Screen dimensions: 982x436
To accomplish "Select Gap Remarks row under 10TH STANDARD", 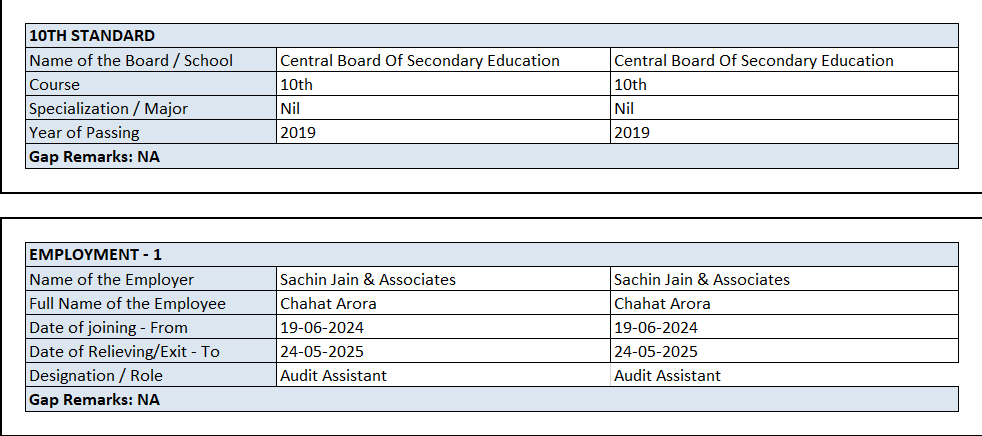I will pos(95,156).
